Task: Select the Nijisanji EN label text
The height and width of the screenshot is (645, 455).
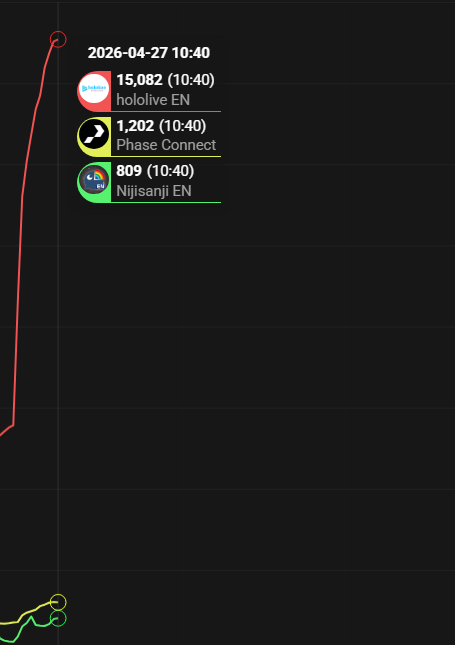Action: [154, 190]
